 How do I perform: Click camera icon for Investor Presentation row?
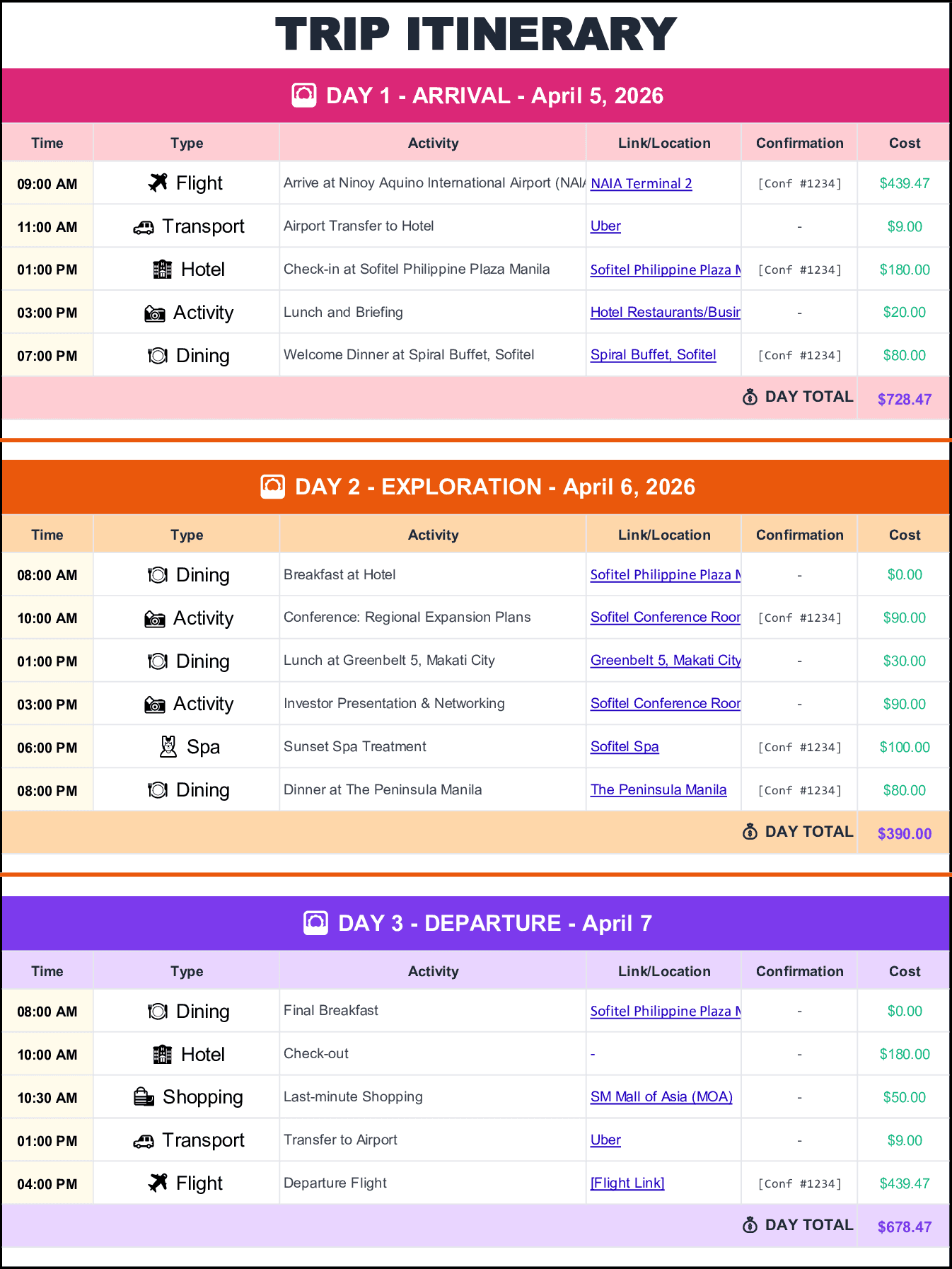[x=155, y=705]
